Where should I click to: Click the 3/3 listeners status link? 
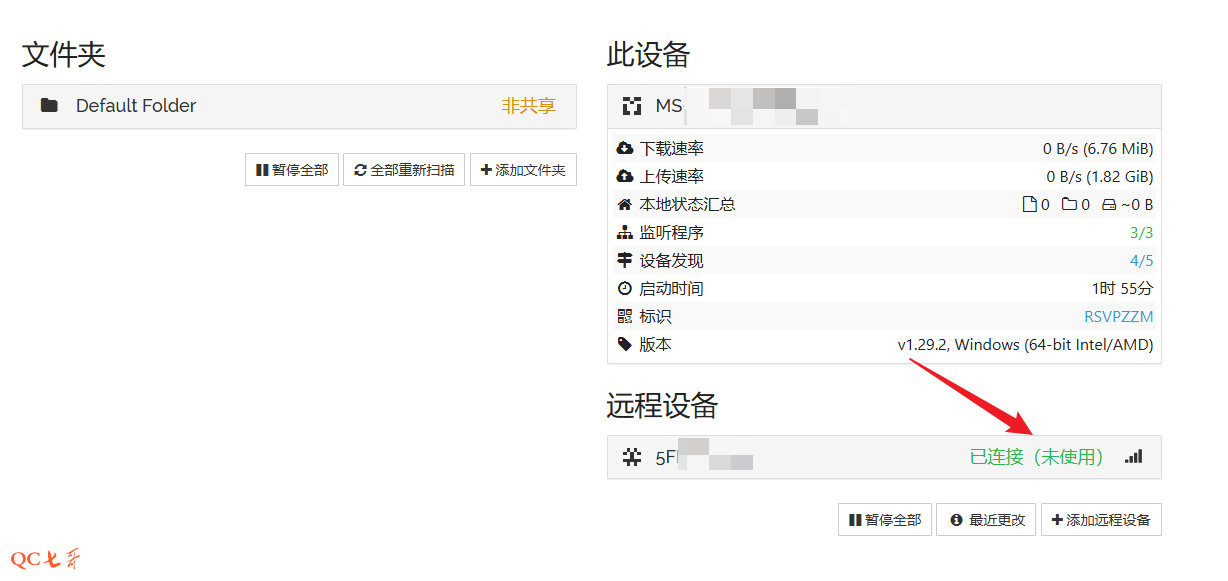pyautogui.click(x=1141, y=233)
